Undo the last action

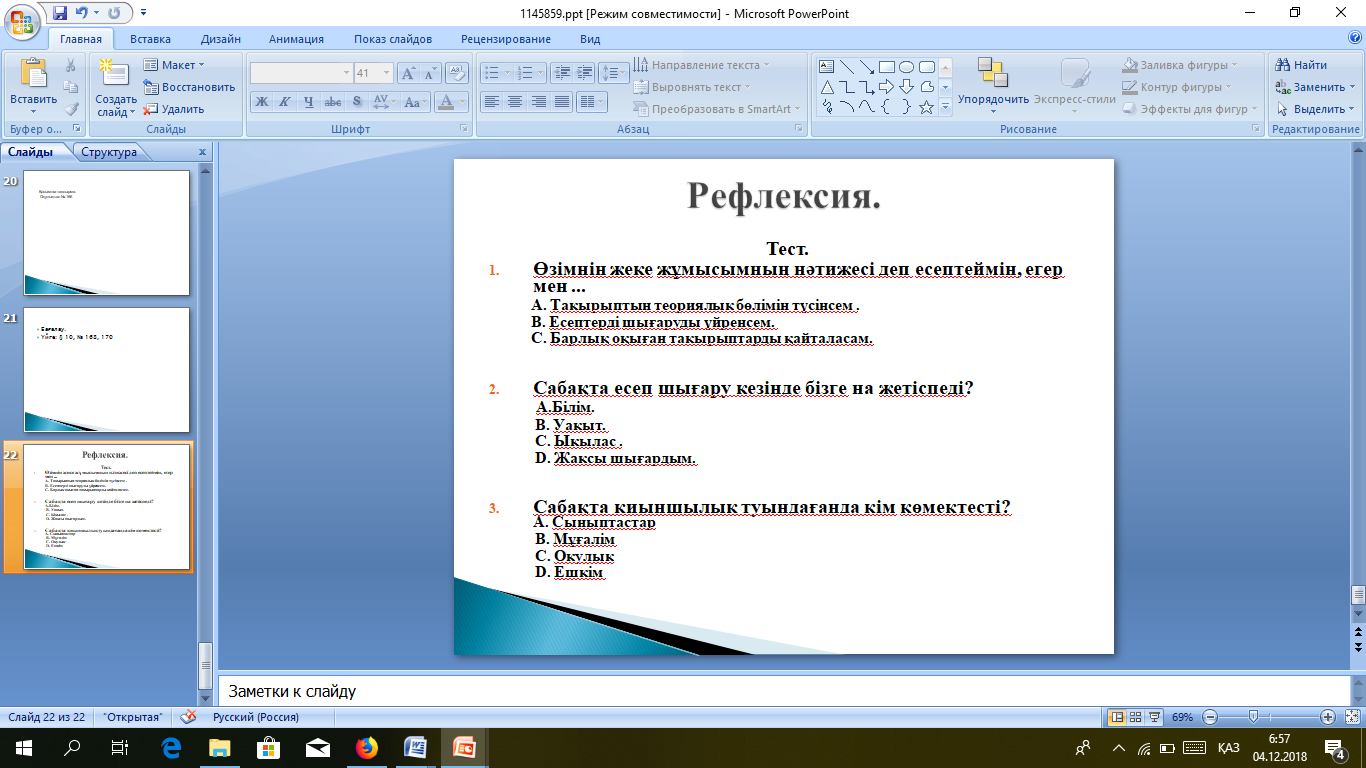pyautogui.click(x=83, y=13)
